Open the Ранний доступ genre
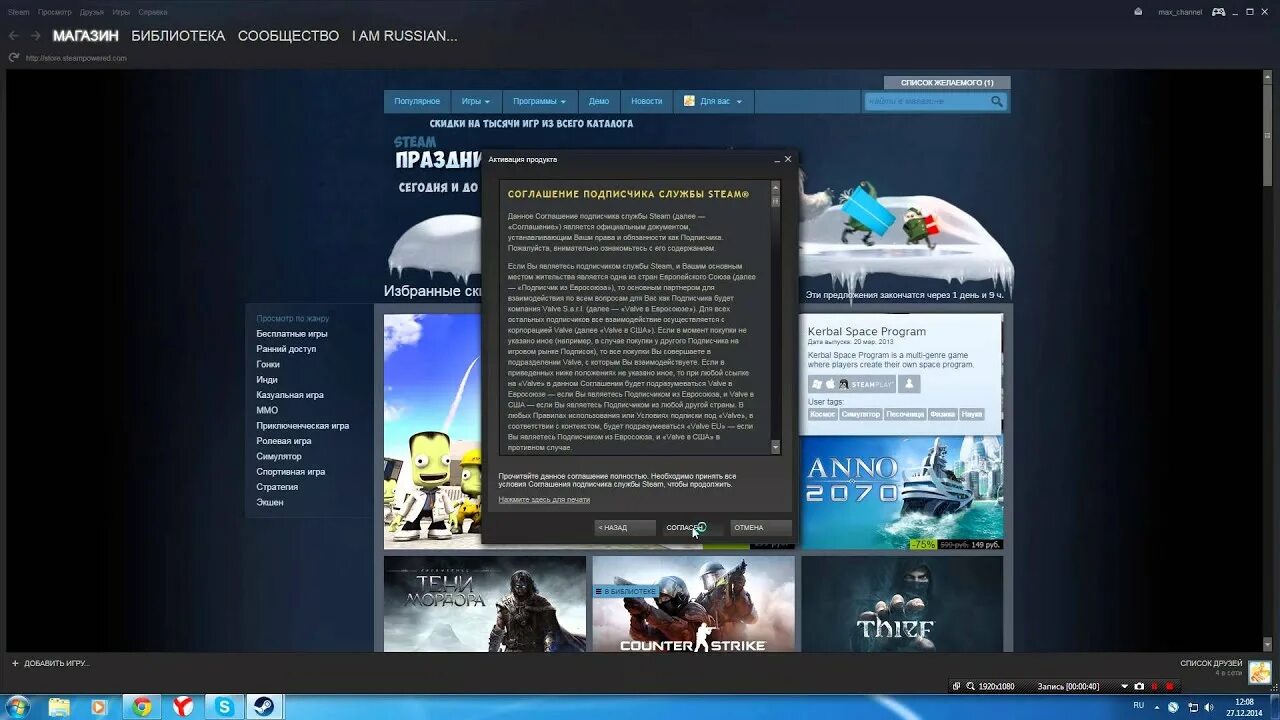Image resolution: width=1280 pixels, height=720 pixels. (x=286, y=349)
